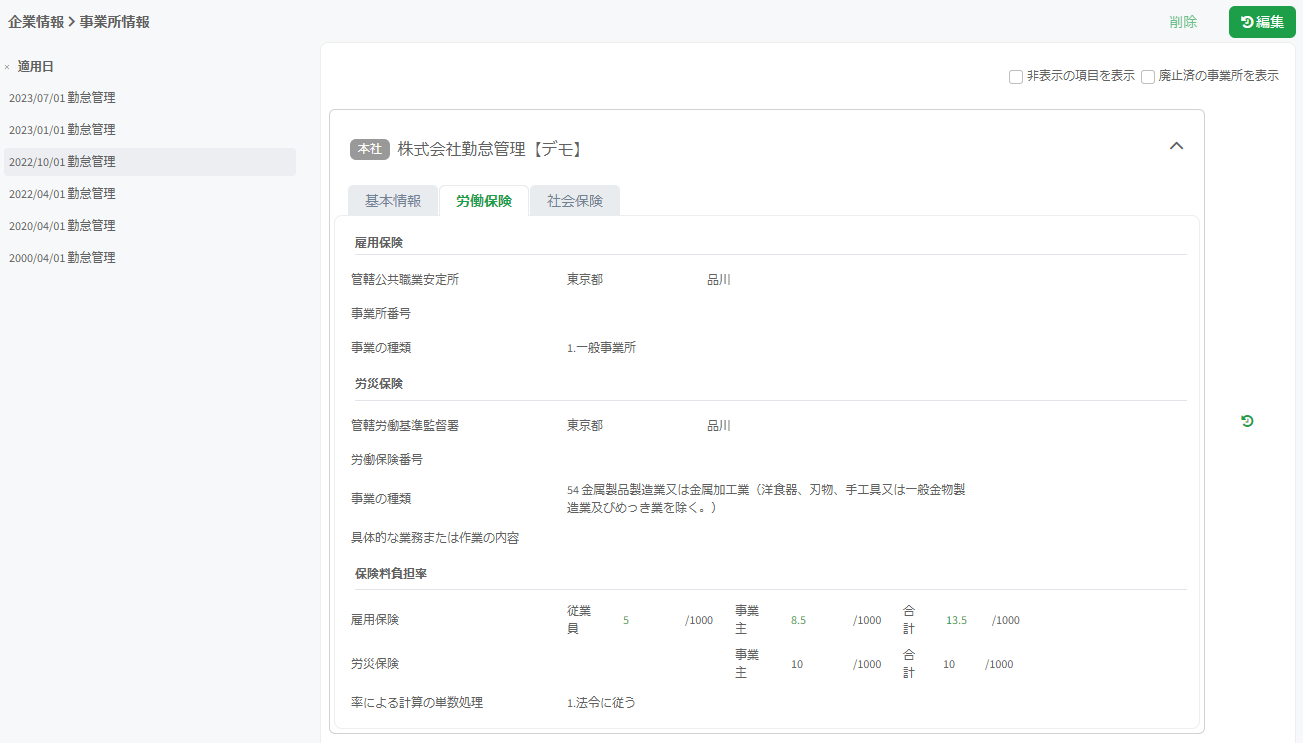This screenshot has width=1303, height=743.
Task: Select the 2000/04/01 勤怠管理 entry
Action: click(x=148, y=258)
